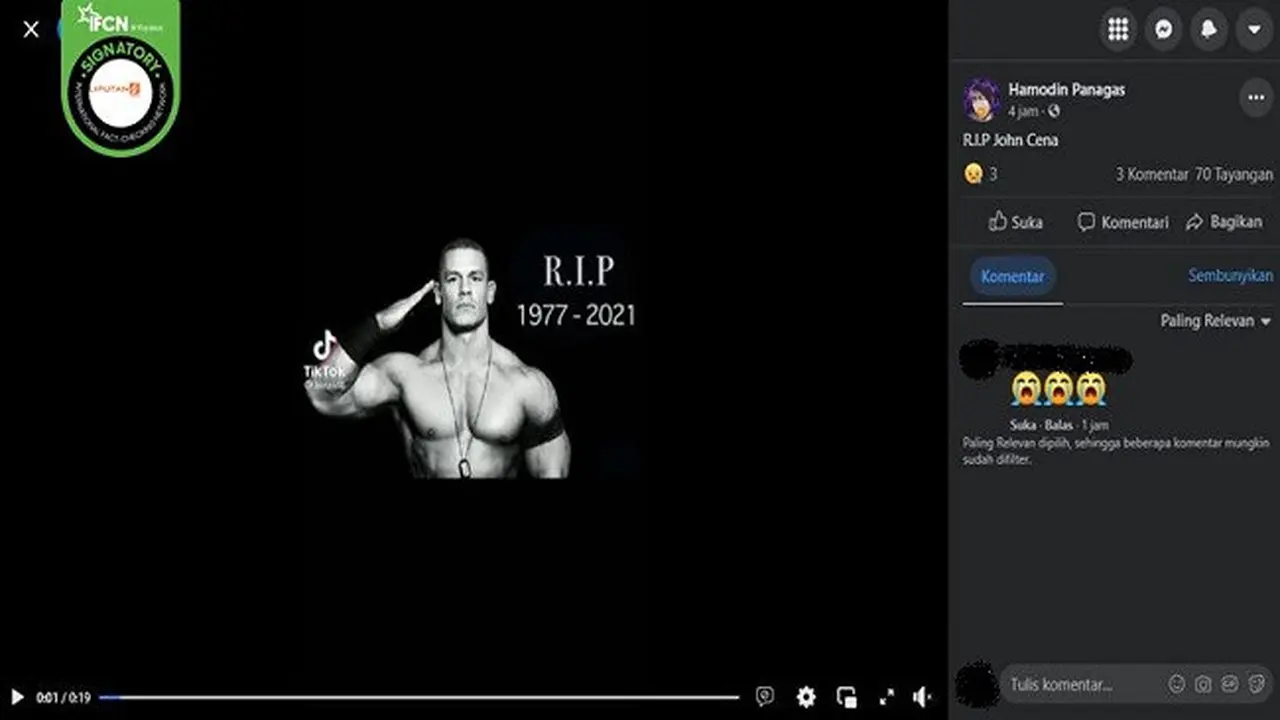This screenshot has height=720, width=1280.
Task: Open post options via the three-dot menu
Action: 1255,97
